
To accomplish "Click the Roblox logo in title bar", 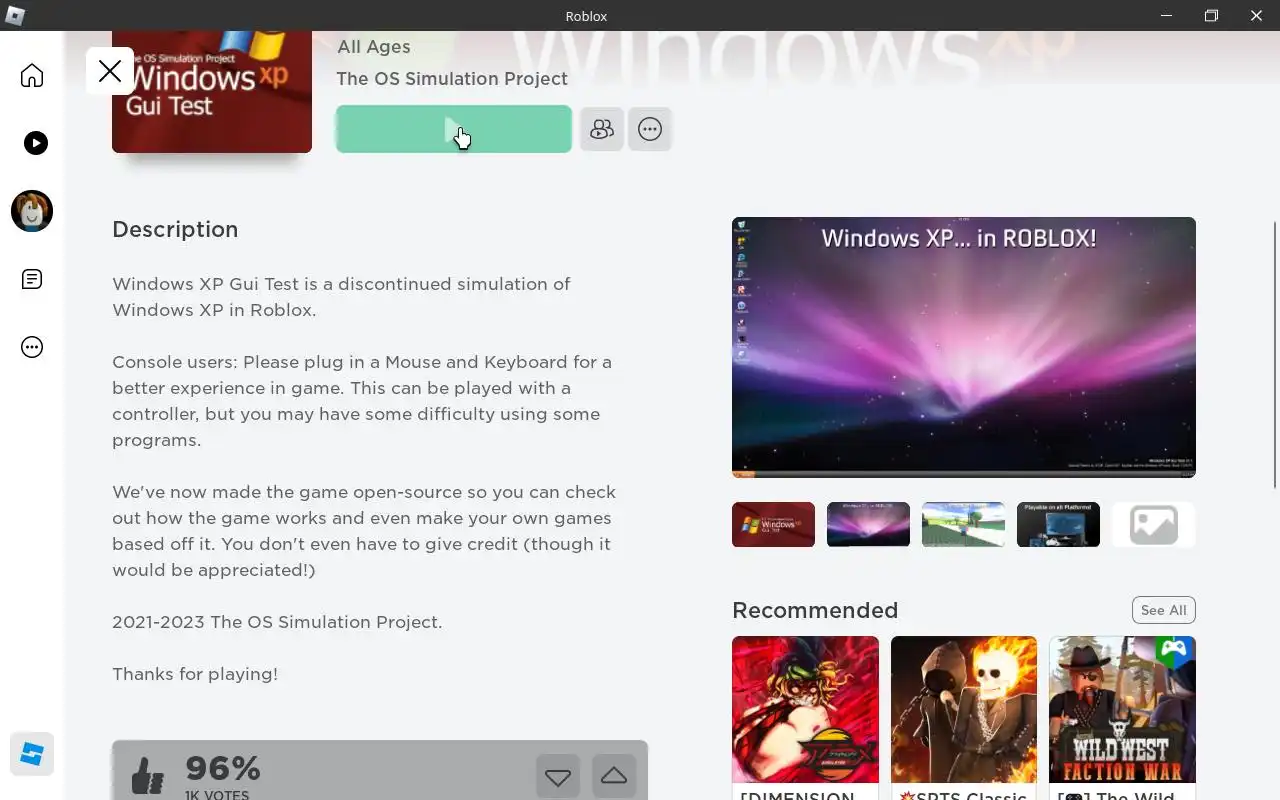I will point(14,15).
